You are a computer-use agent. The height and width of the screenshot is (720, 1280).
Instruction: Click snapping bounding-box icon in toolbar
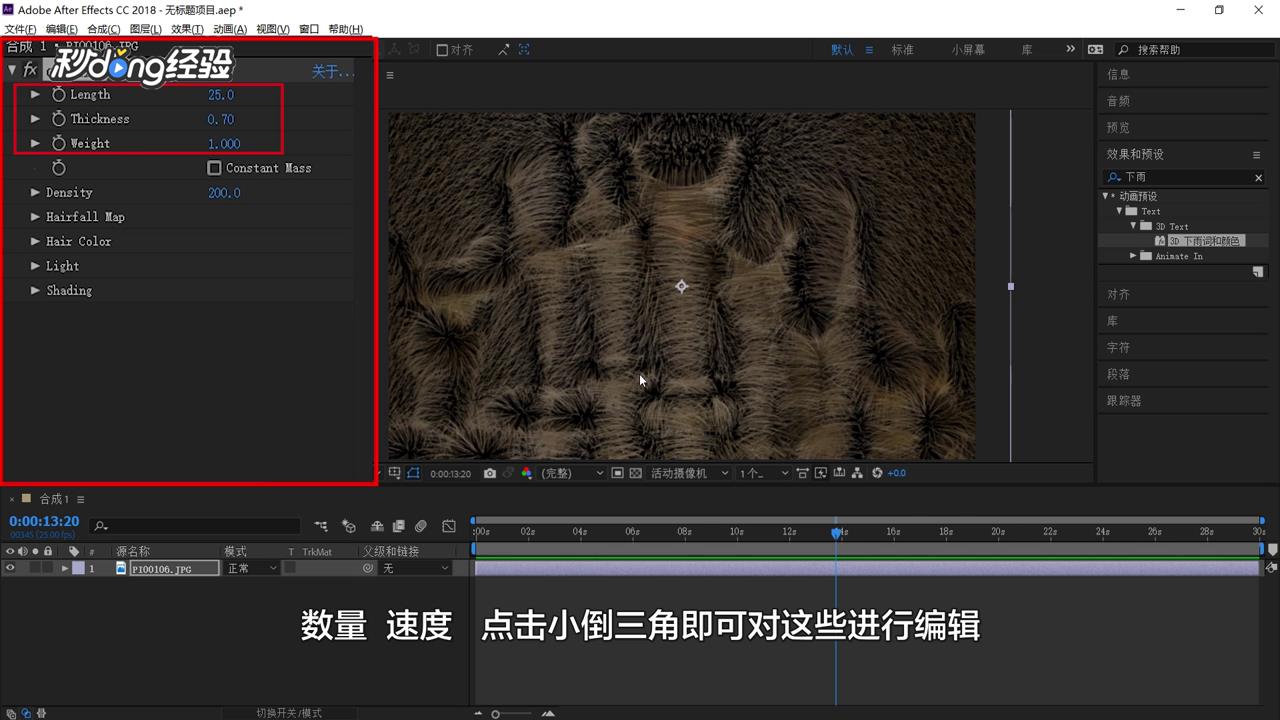(524, 49)
